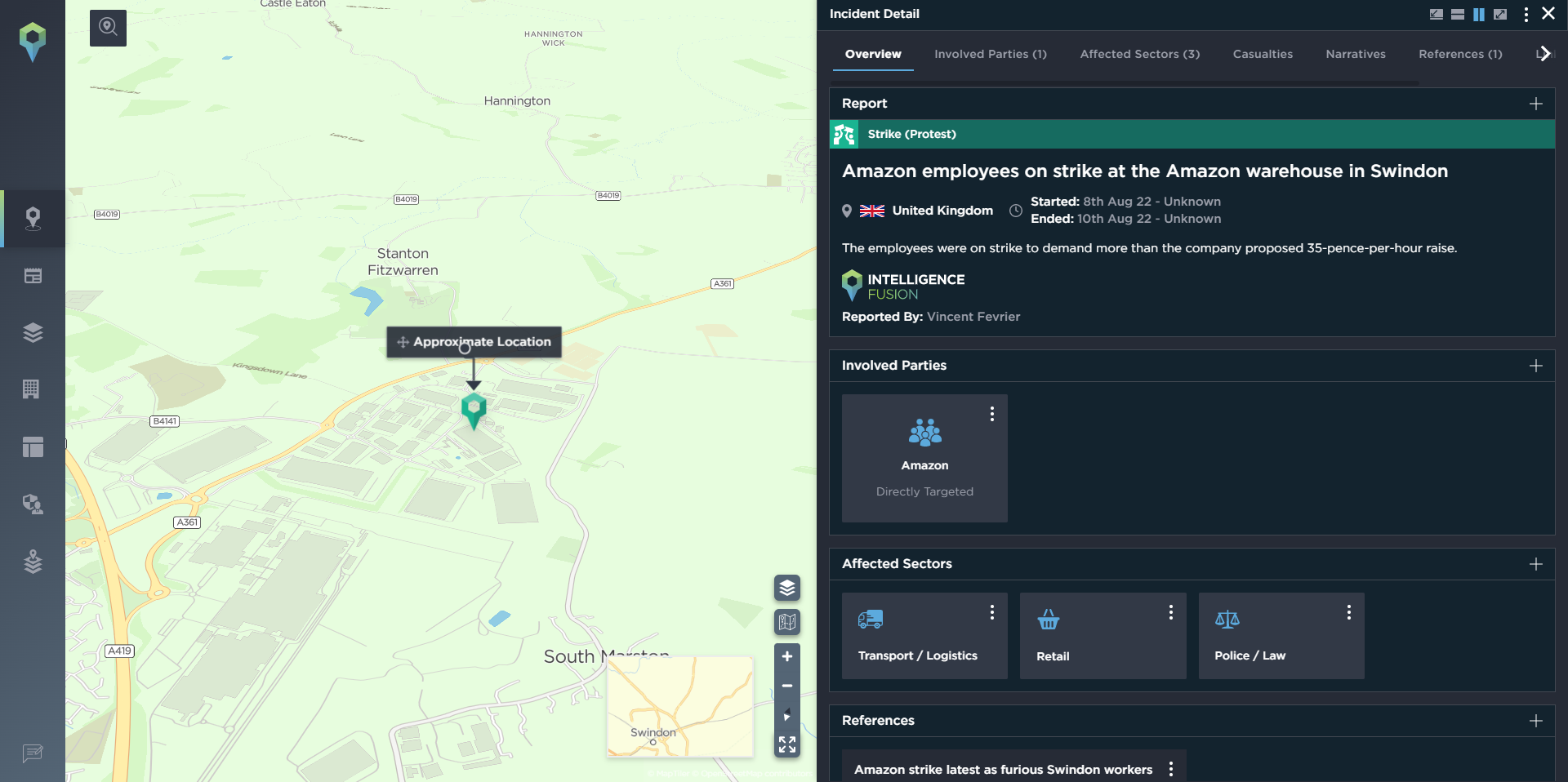
Task: Expand incident panel to full view
Action: click(x=1500, y=14)
